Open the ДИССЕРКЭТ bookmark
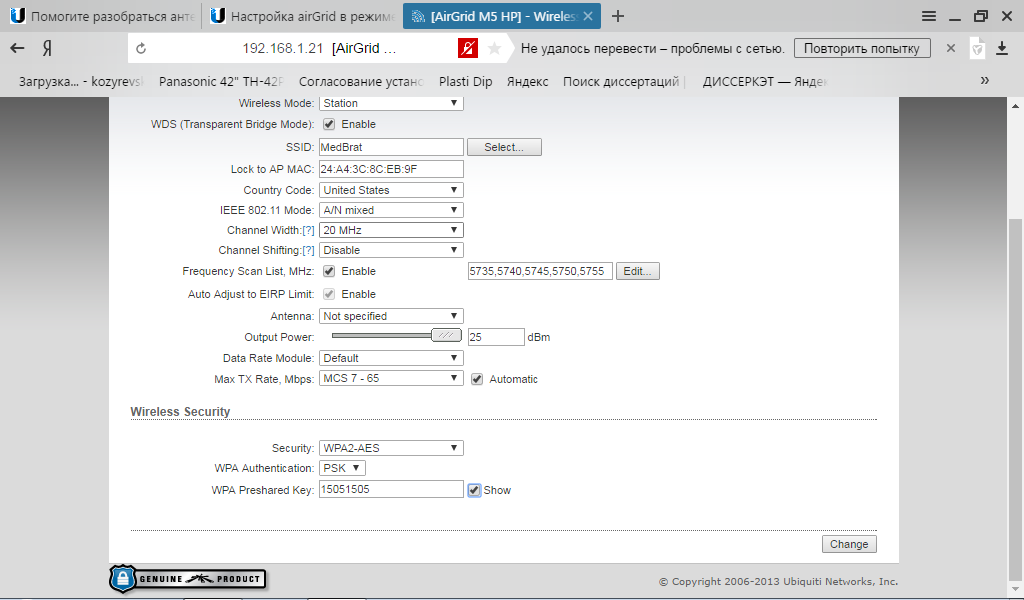The width and height of the screenshot is (1024, 600). click(765, 82)
